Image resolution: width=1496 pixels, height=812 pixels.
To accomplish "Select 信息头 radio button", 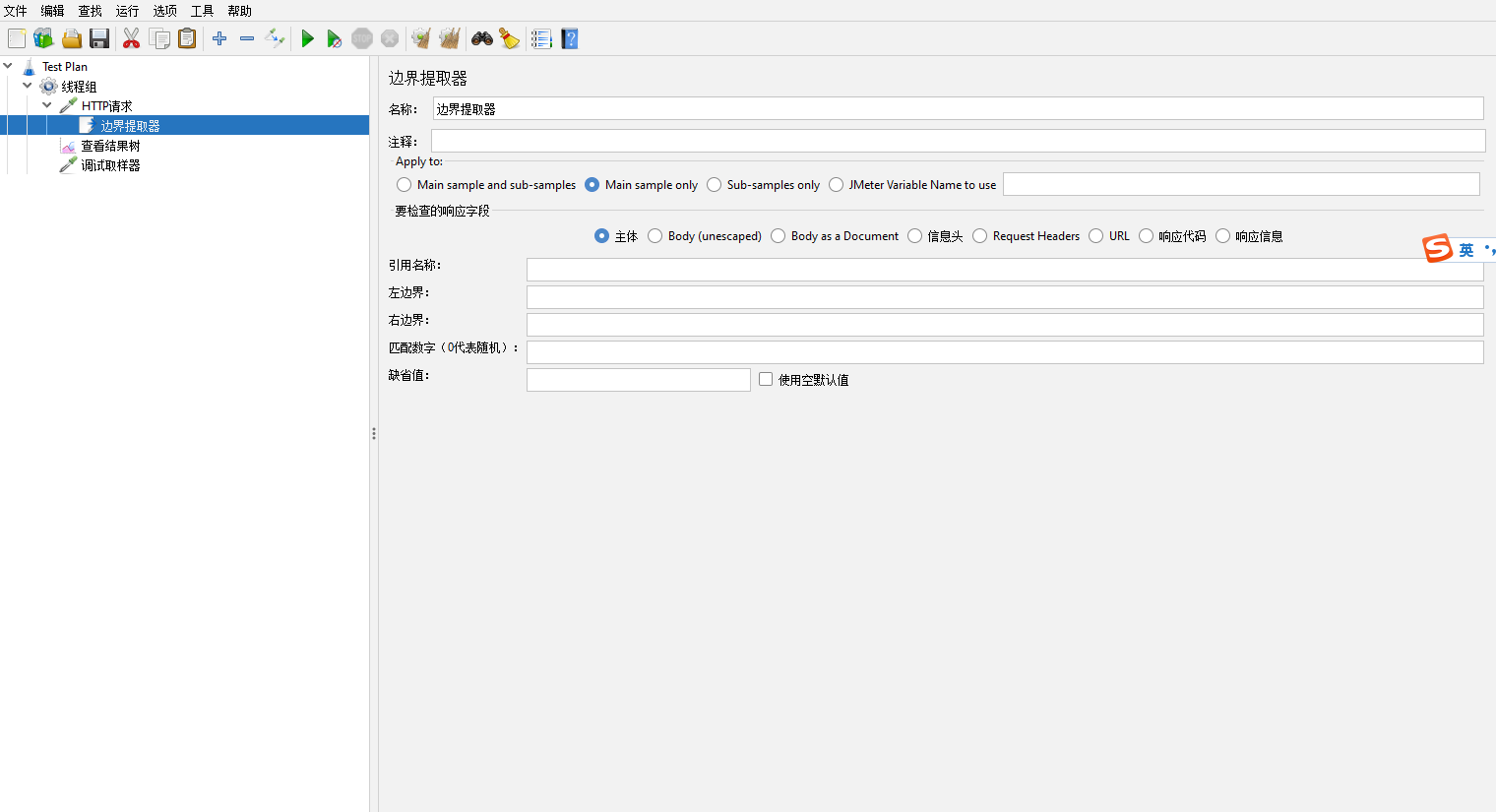I will 914,236.
